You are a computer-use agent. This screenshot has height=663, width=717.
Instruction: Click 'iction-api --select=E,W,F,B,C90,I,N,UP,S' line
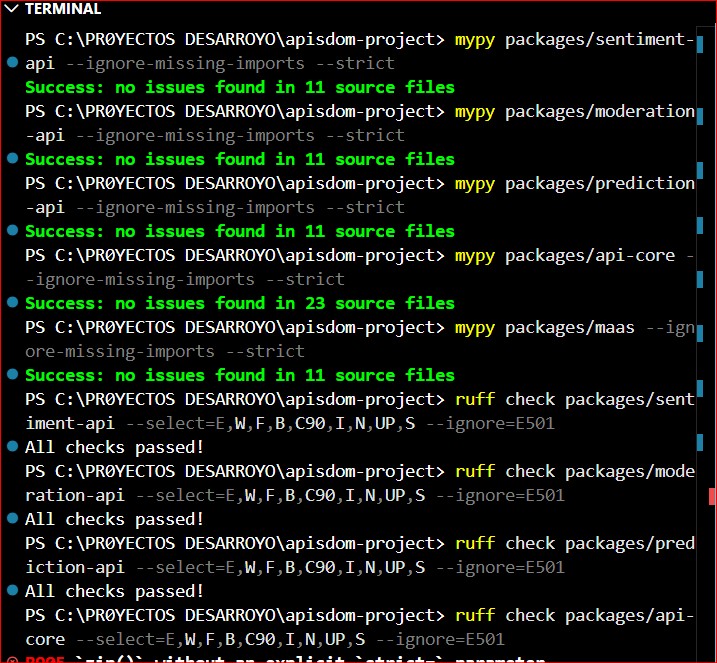(225, 567)
